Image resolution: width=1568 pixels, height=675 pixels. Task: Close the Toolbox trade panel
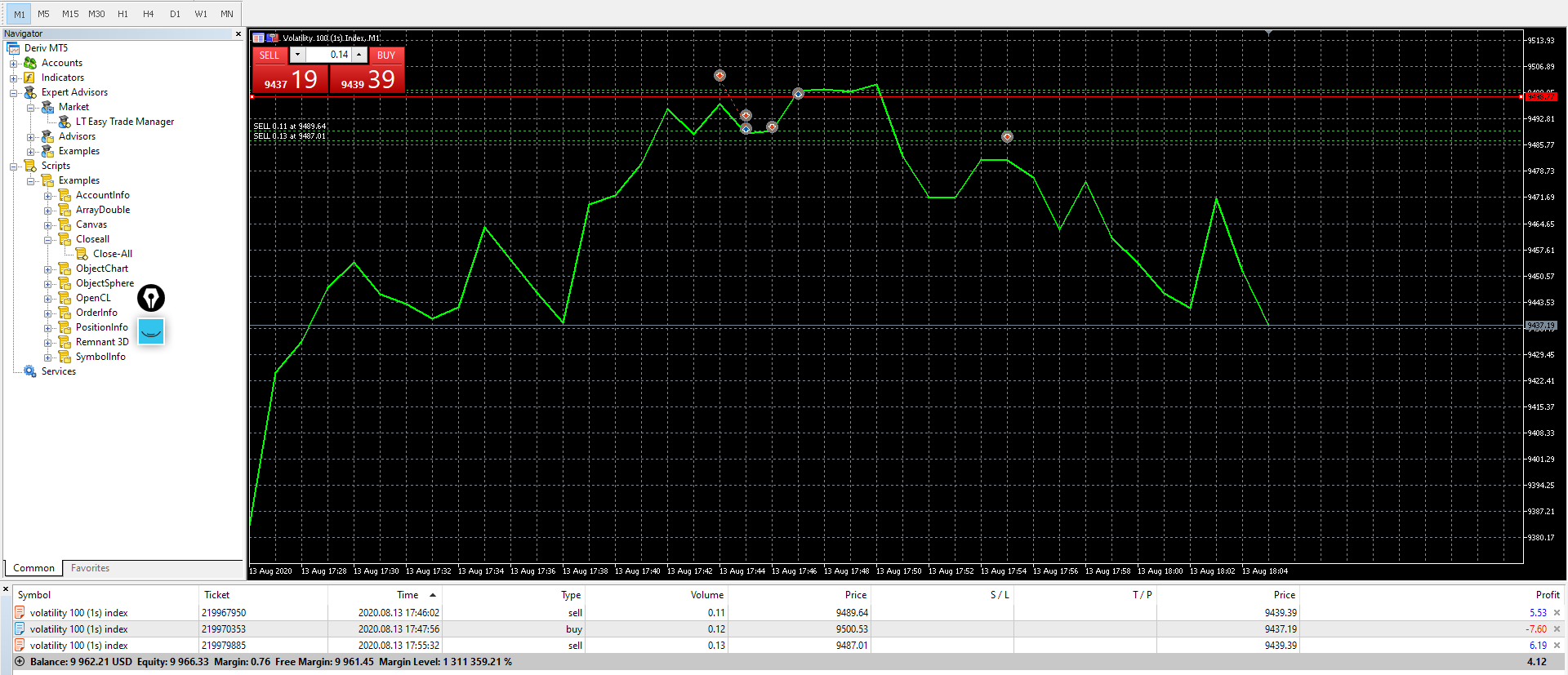point(6,588)
